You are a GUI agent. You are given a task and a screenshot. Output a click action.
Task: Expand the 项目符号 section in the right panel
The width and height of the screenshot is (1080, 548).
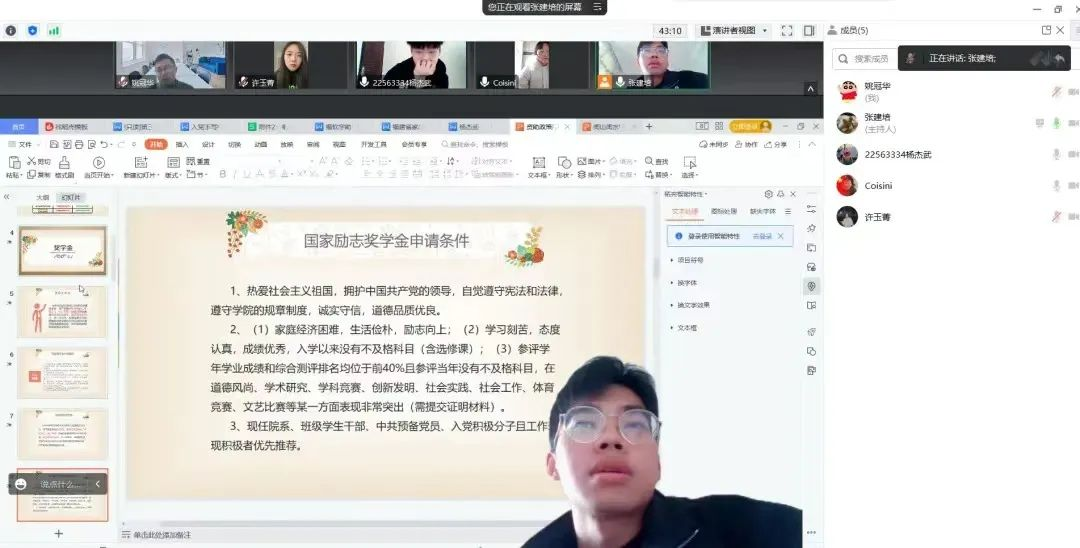point(689,260)
